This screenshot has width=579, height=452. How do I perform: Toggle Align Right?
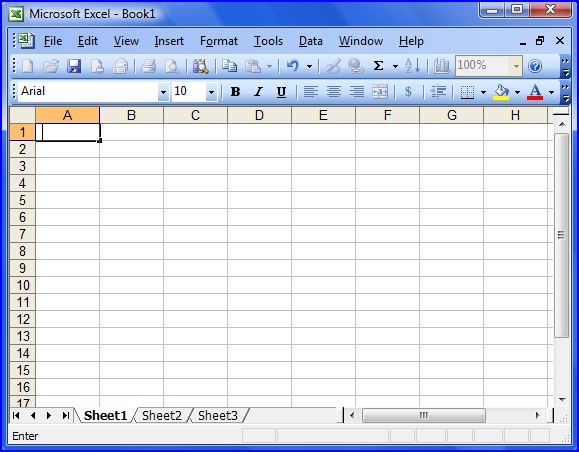click(x=357, y=92)
